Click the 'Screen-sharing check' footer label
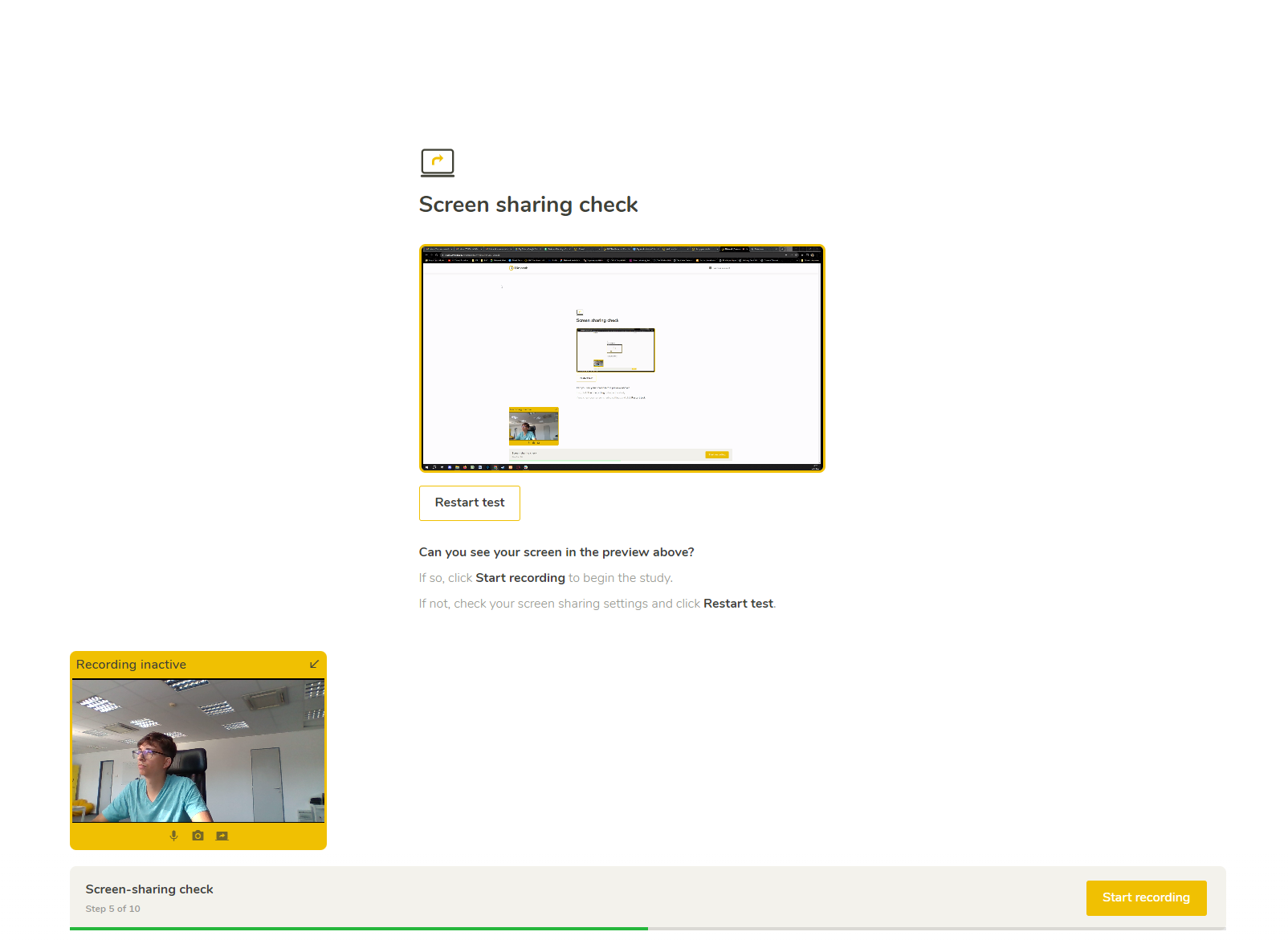 click(149, 889)
